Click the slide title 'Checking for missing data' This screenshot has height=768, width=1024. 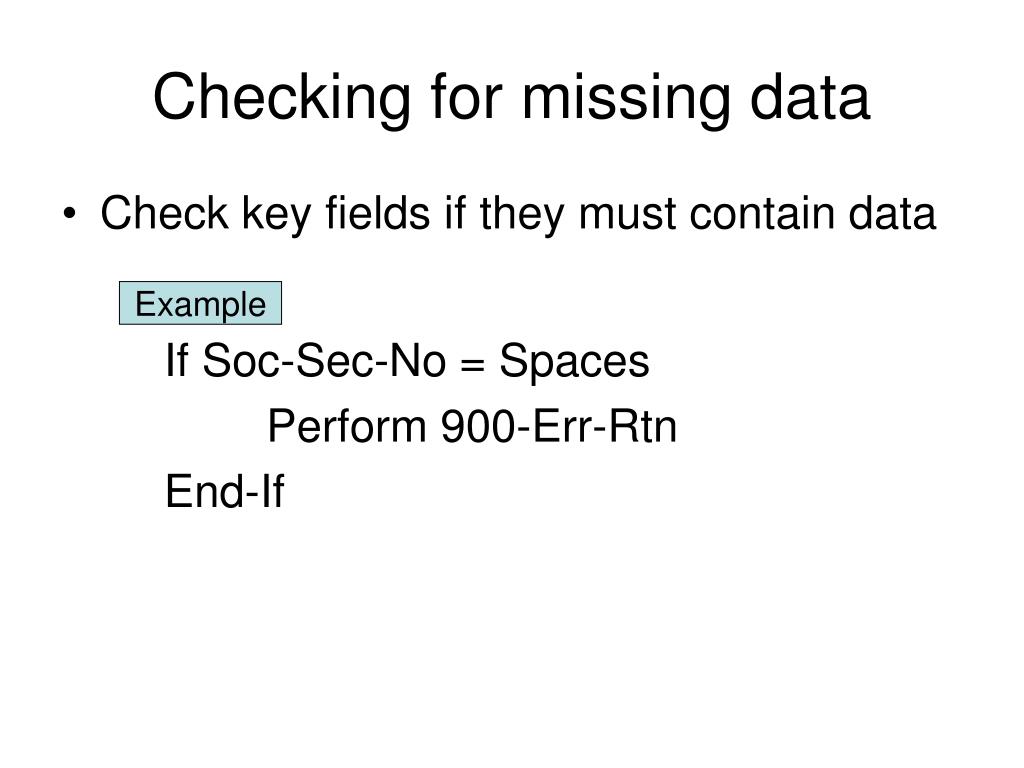point(511,98)
